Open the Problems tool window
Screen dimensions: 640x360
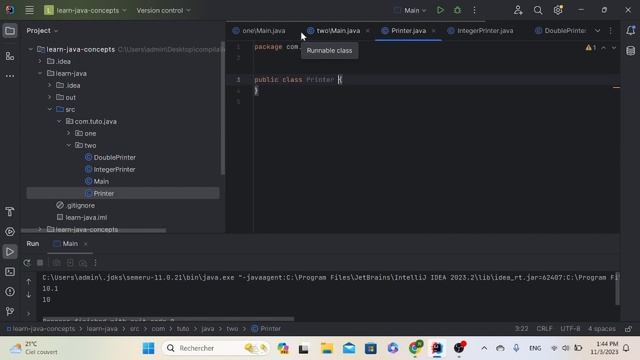tap(10, 292)
